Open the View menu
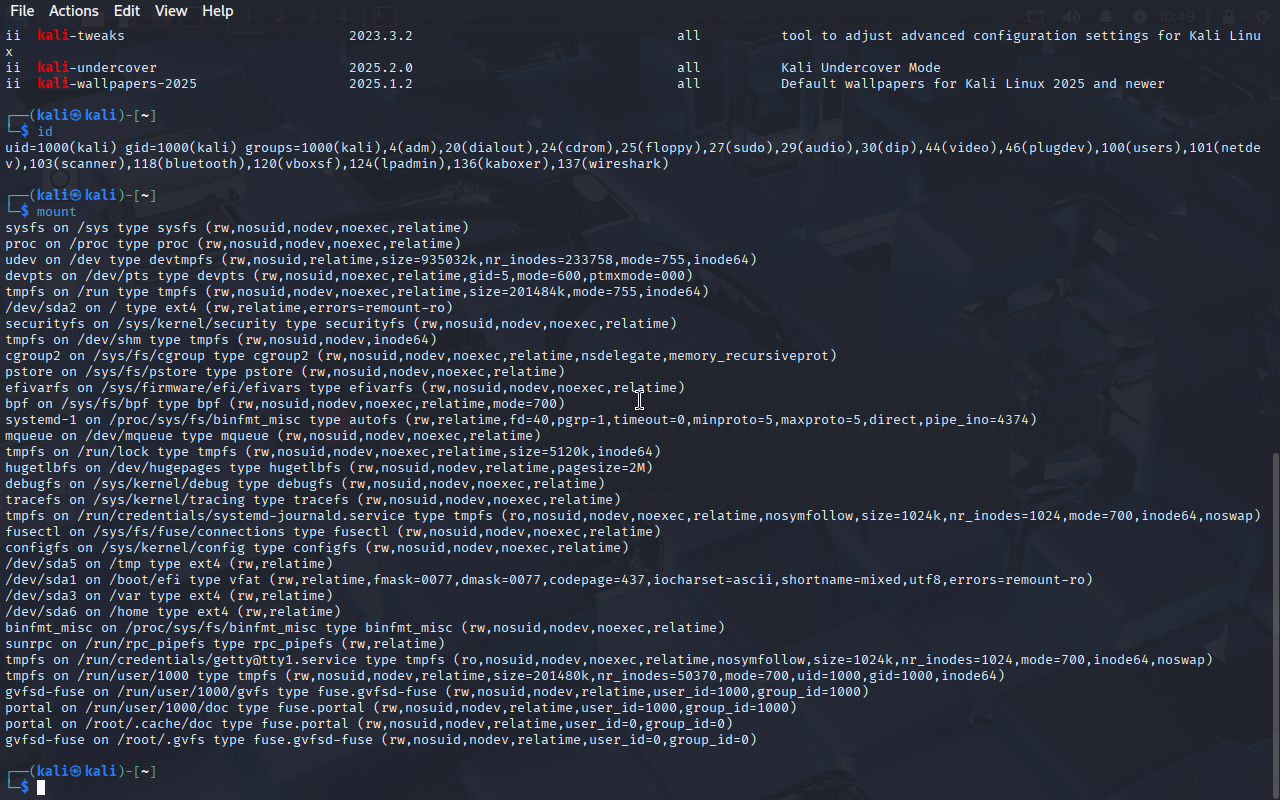The image size is (1280, 800). pyautogui.click(x=171, y=11)
